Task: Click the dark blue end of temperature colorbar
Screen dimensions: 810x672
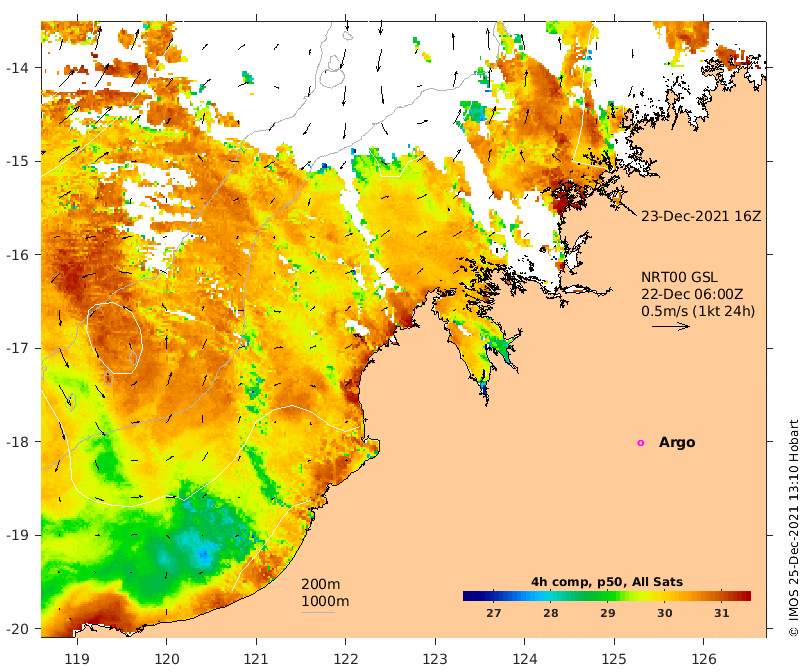Action: [x=469, y=596]
